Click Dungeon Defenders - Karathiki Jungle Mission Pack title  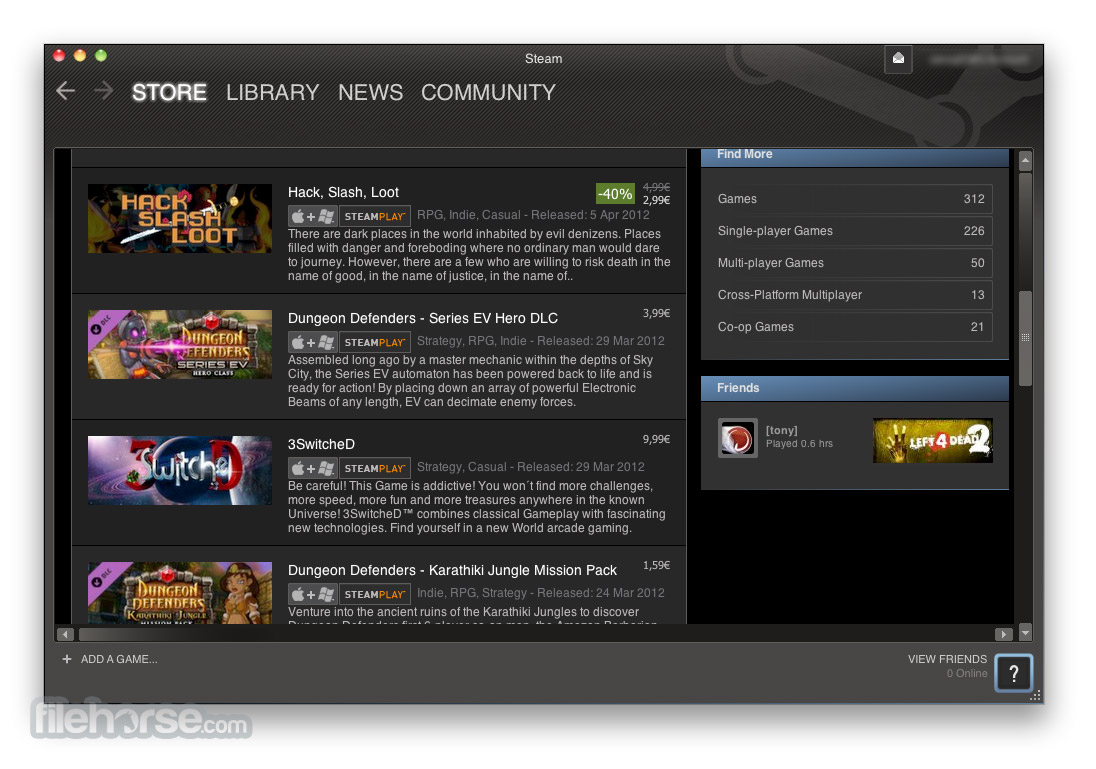452,570
